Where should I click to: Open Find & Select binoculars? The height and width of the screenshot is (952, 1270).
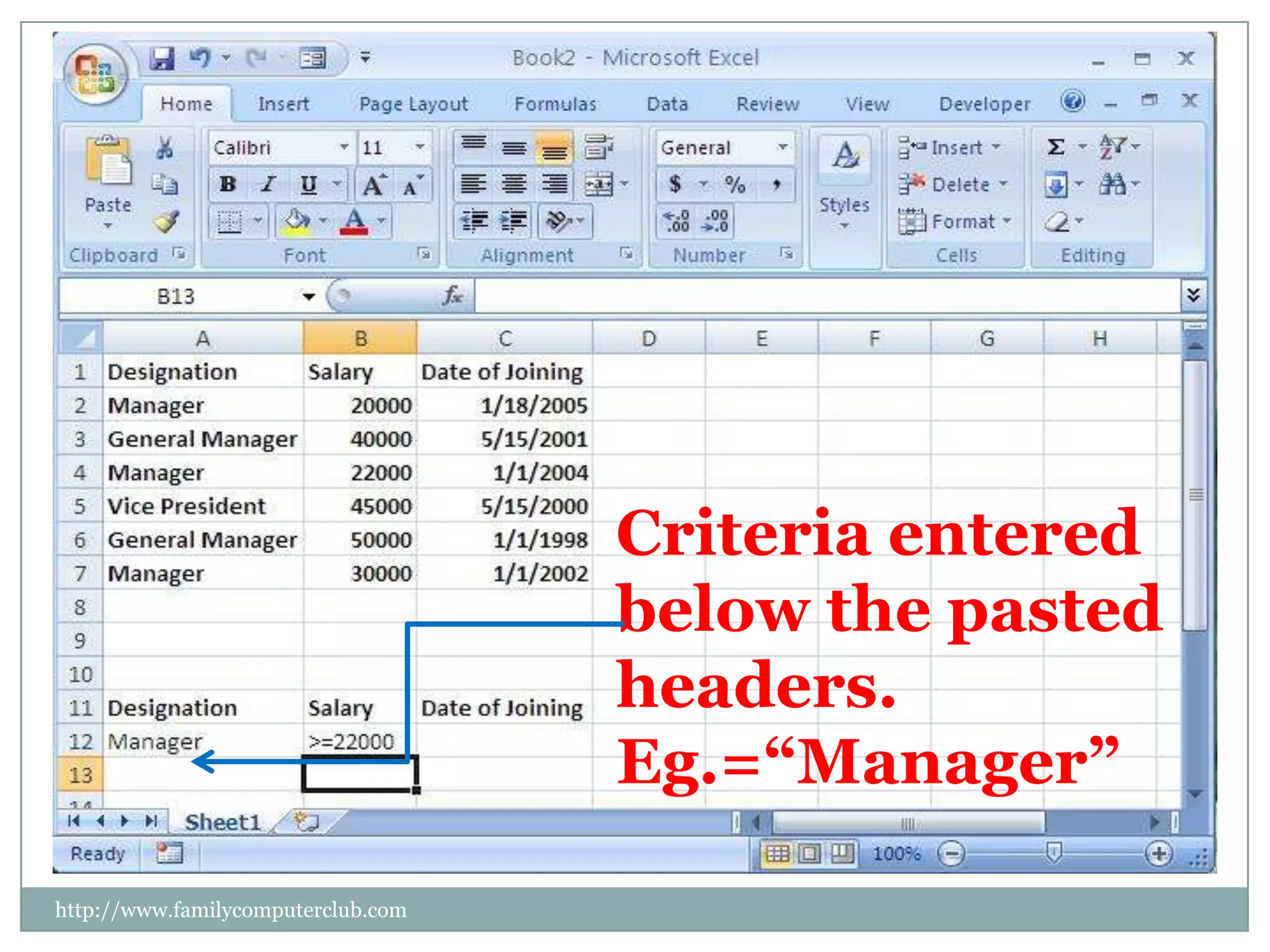click(x=1112, y=184)
